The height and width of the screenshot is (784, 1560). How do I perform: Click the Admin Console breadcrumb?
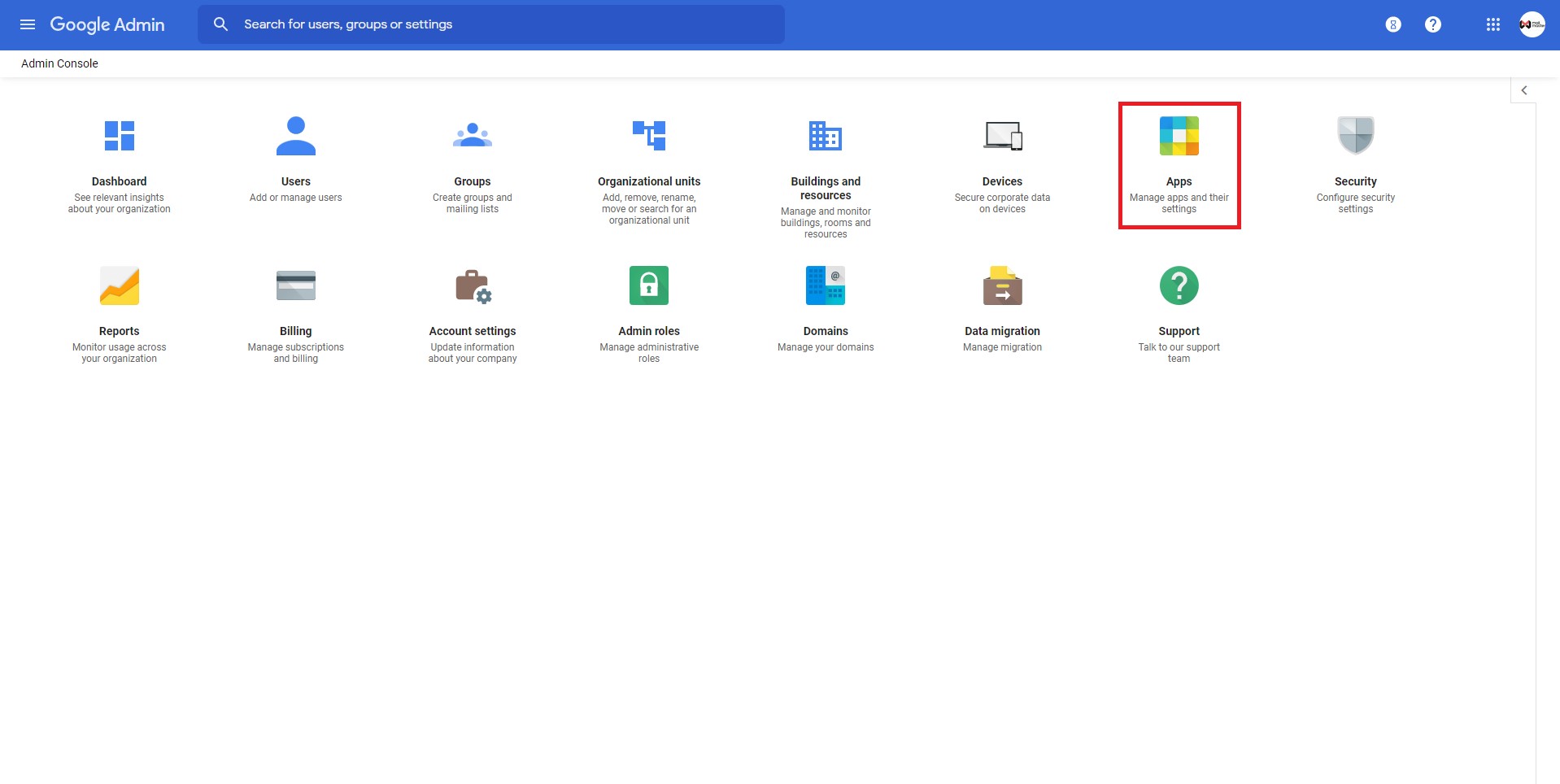click(x=59, y=63)
